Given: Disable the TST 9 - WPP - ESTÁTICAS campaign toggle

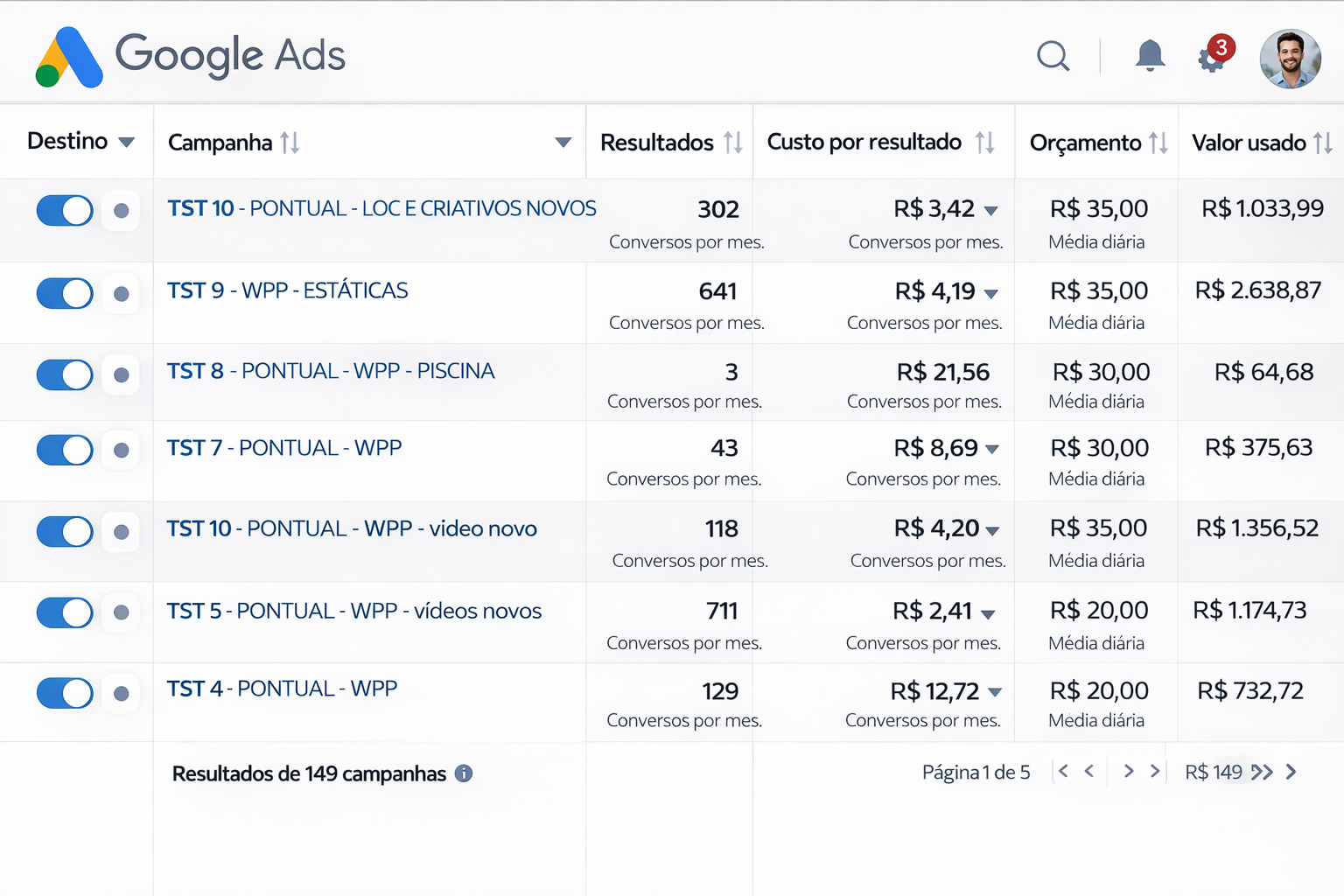Looking at the screenshot, I should point(65,293).
